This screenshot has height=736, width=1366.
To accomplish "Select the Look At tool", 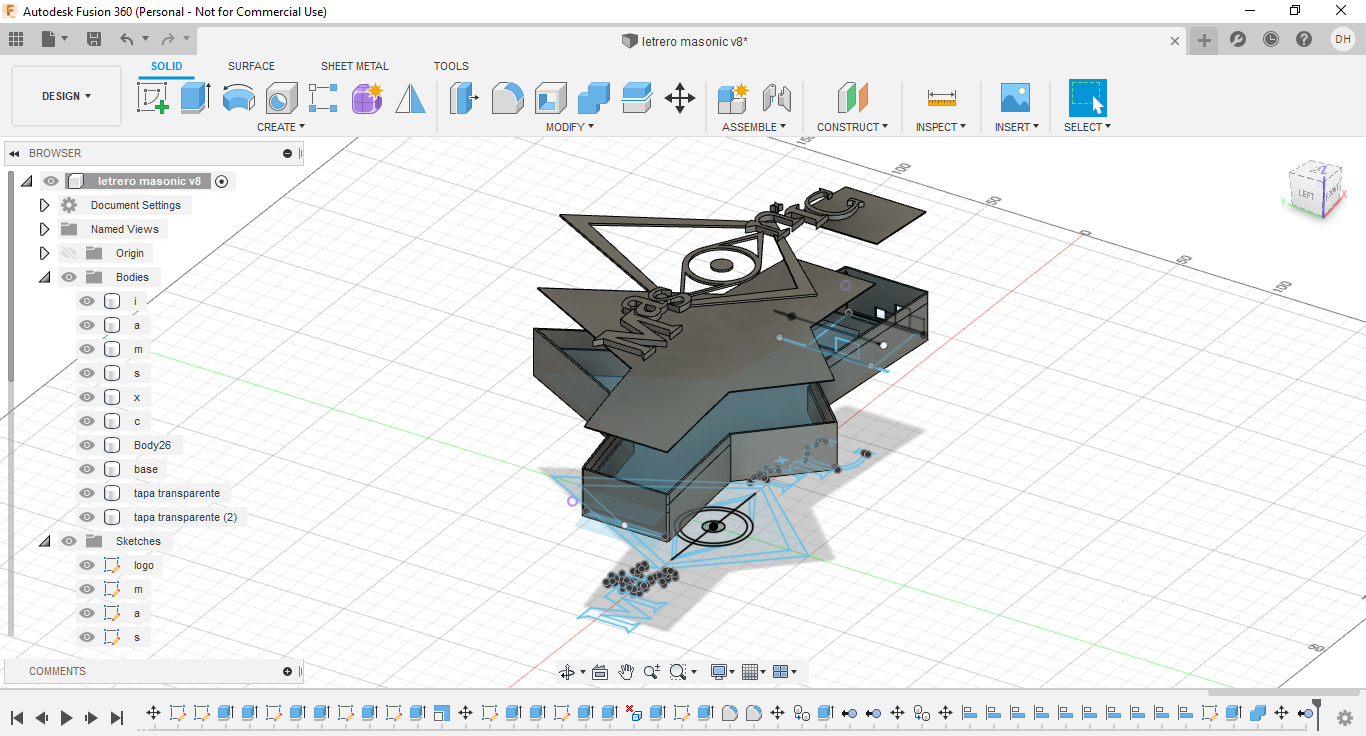I will (x=600, y=672).
